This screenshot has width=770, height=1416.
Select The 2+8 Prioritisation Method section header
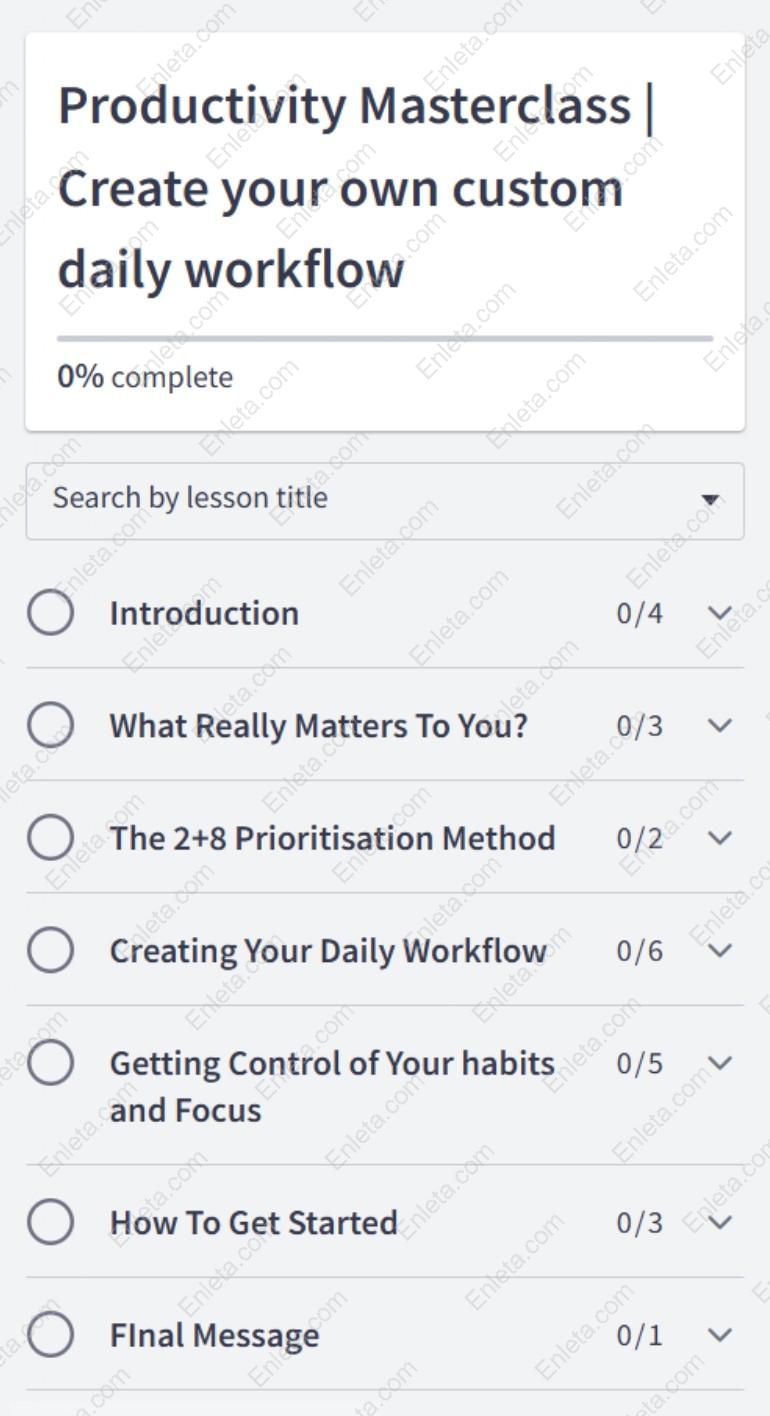[x=334, y=837]
